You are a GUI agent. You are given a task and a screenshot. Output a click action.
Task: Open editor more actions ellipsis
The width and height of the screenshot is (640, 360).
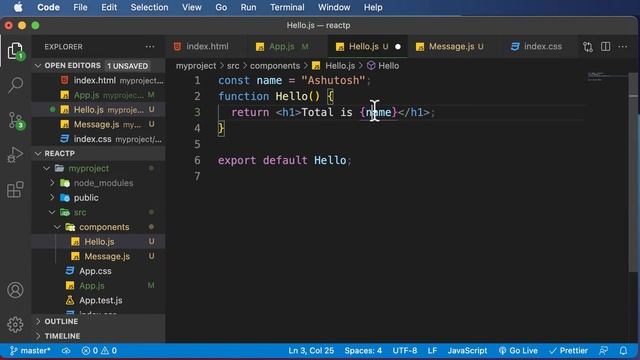coord(623,47)
